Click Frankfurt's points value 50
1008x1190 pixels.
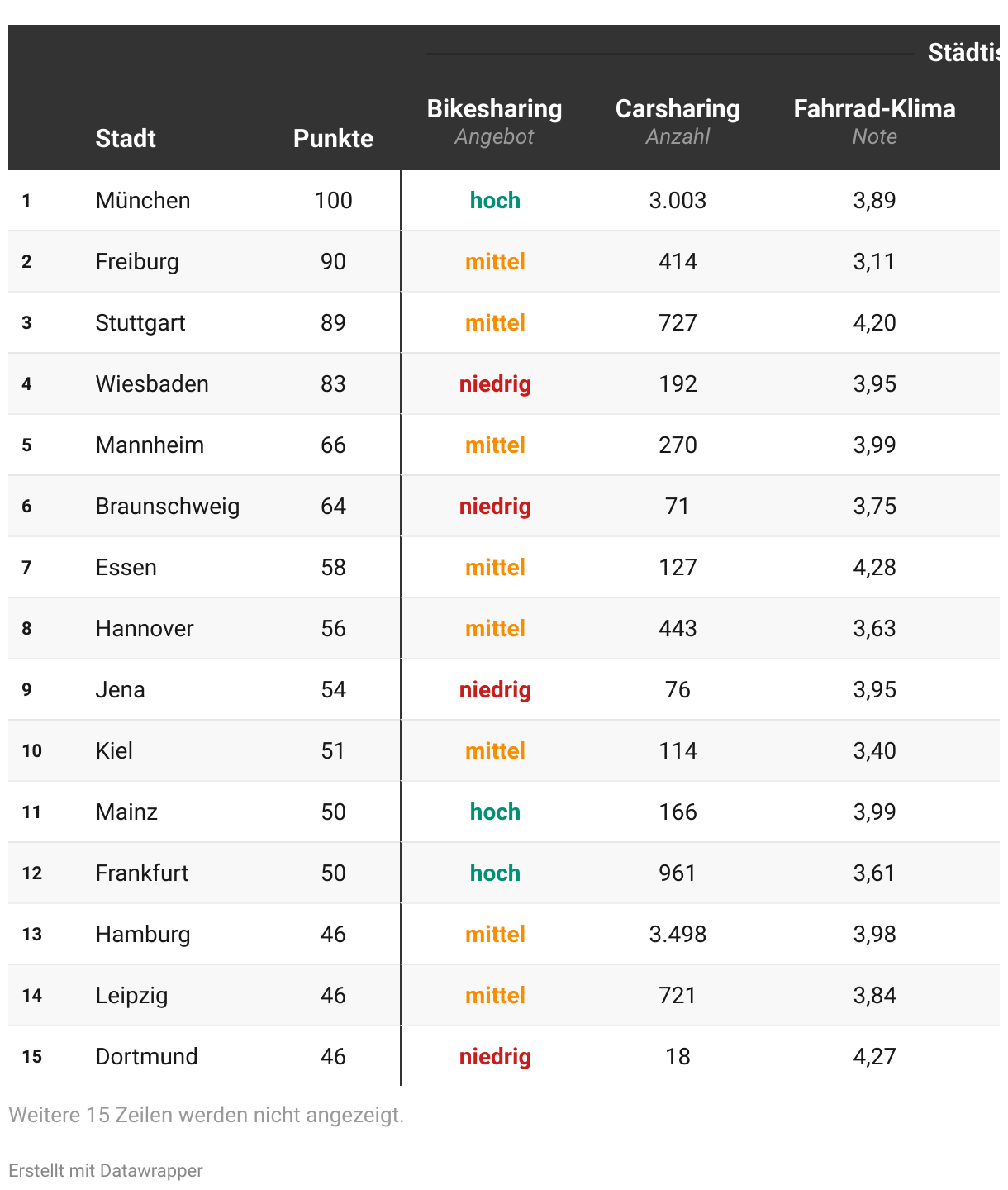333,873
